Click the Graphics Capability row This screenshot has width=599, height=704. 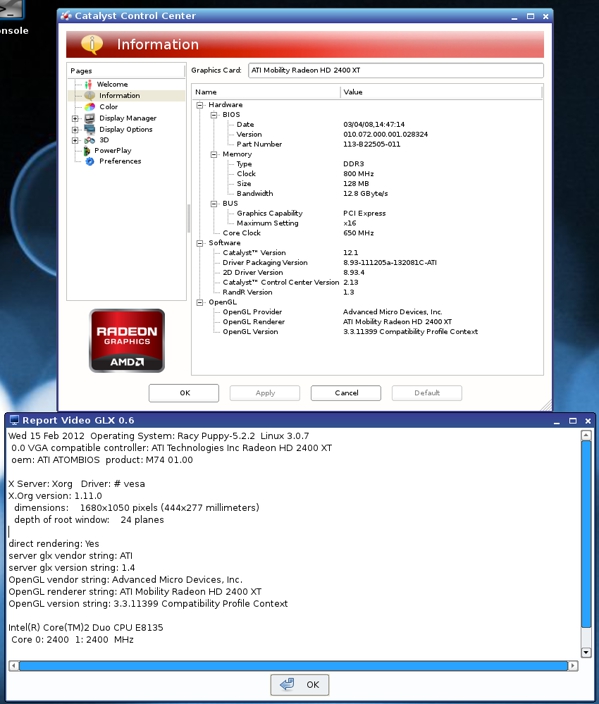point(367,213)
